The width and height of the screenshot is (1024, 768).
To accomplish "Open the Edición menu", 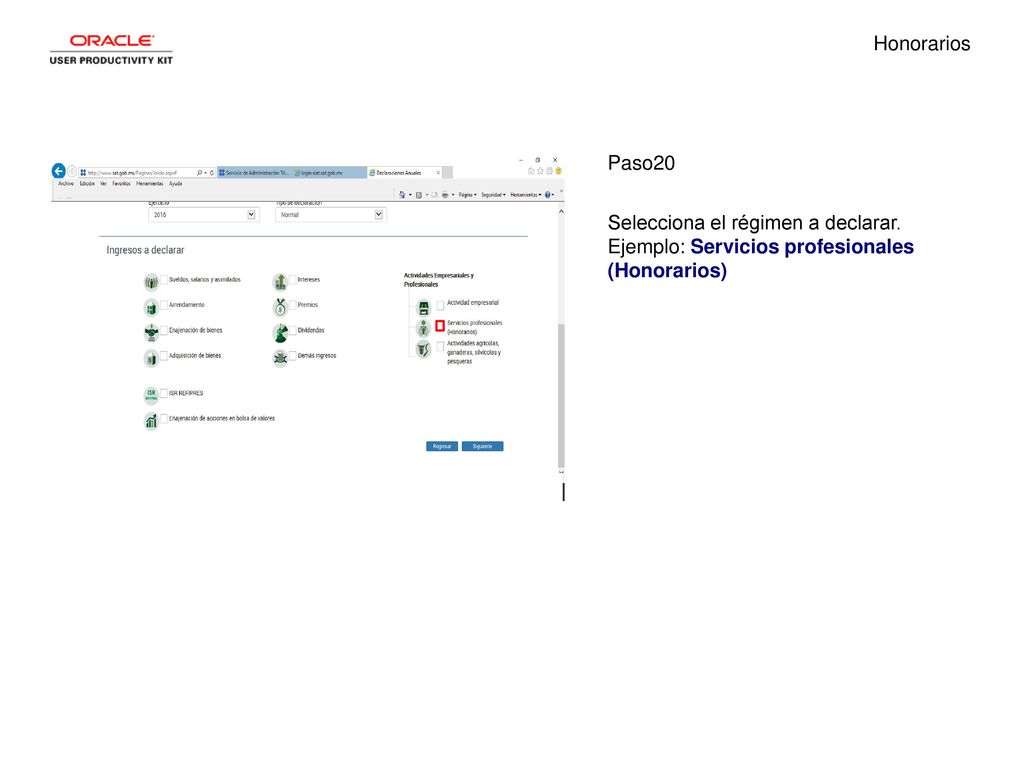I will coord(88,184).
